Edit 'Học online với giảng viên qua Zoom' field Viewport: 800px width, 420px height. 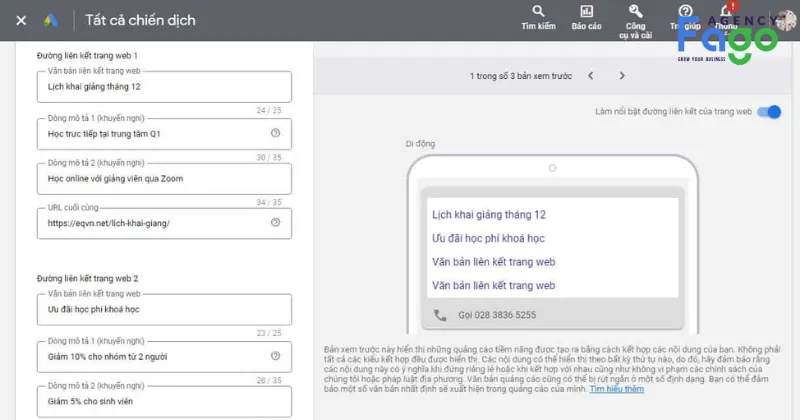tap(164, 179)
